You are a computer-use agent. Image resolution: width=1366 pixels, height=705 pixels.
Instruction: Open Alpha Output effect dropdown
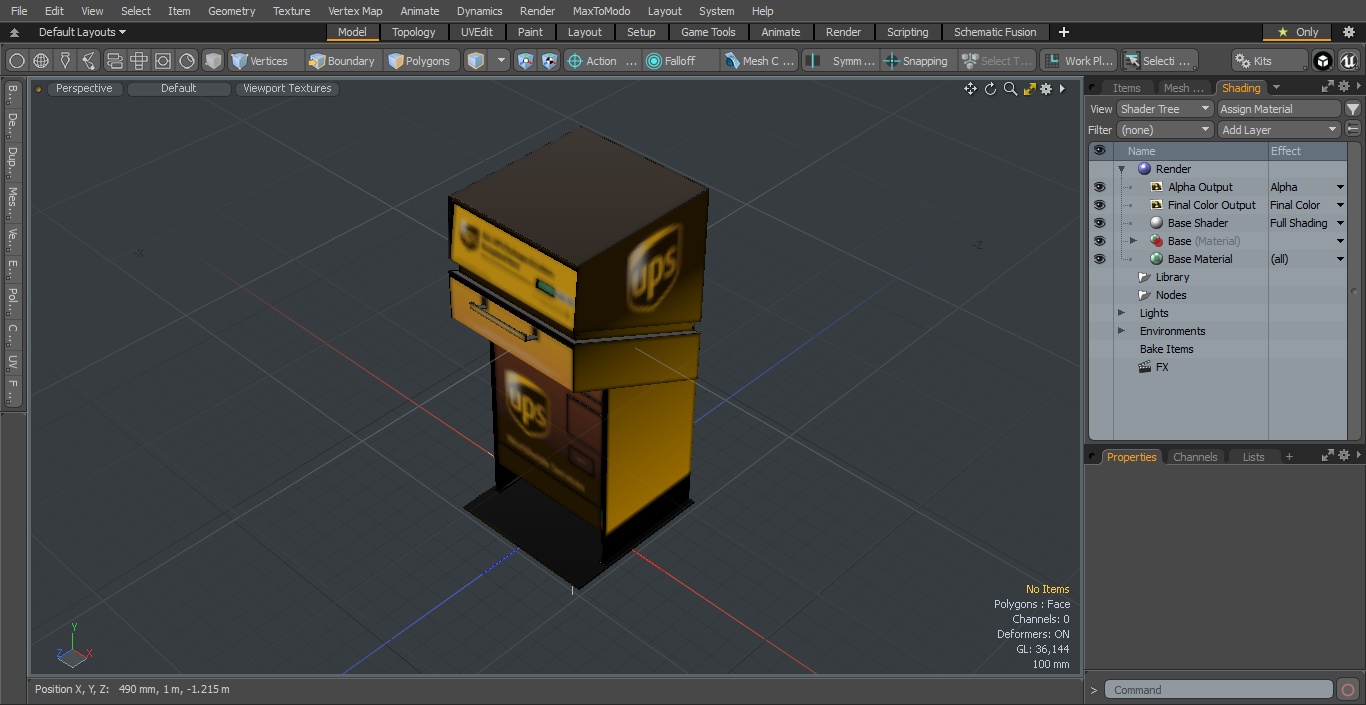pyautogui.click(x=1340, y=187)
